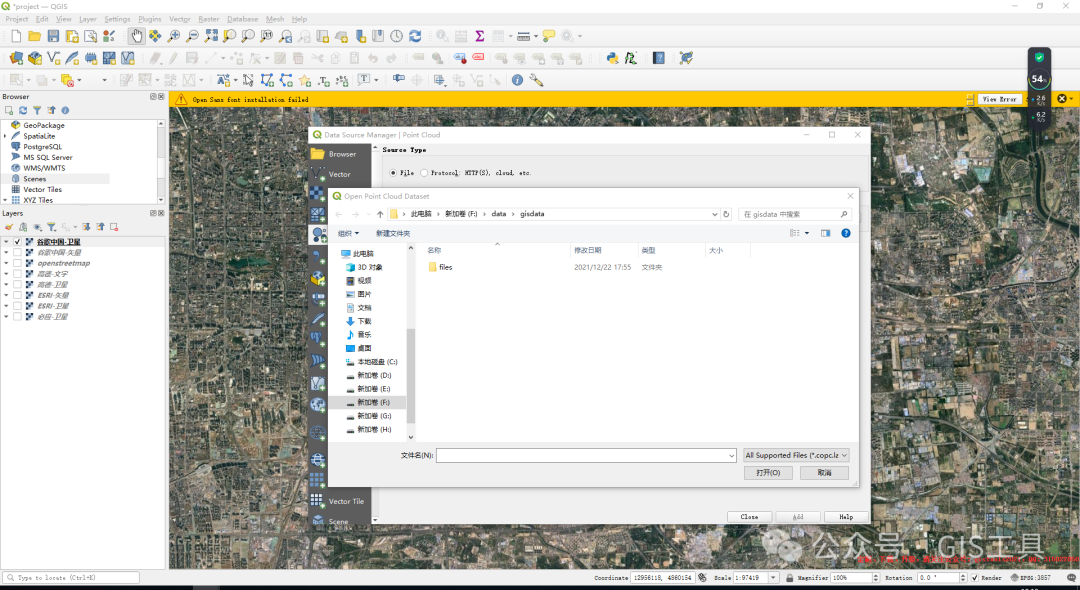The width and height of the screenshot is (1080, 590).
Task: Toggle the file dialog preview pane icon
Action: pos(825,233)
